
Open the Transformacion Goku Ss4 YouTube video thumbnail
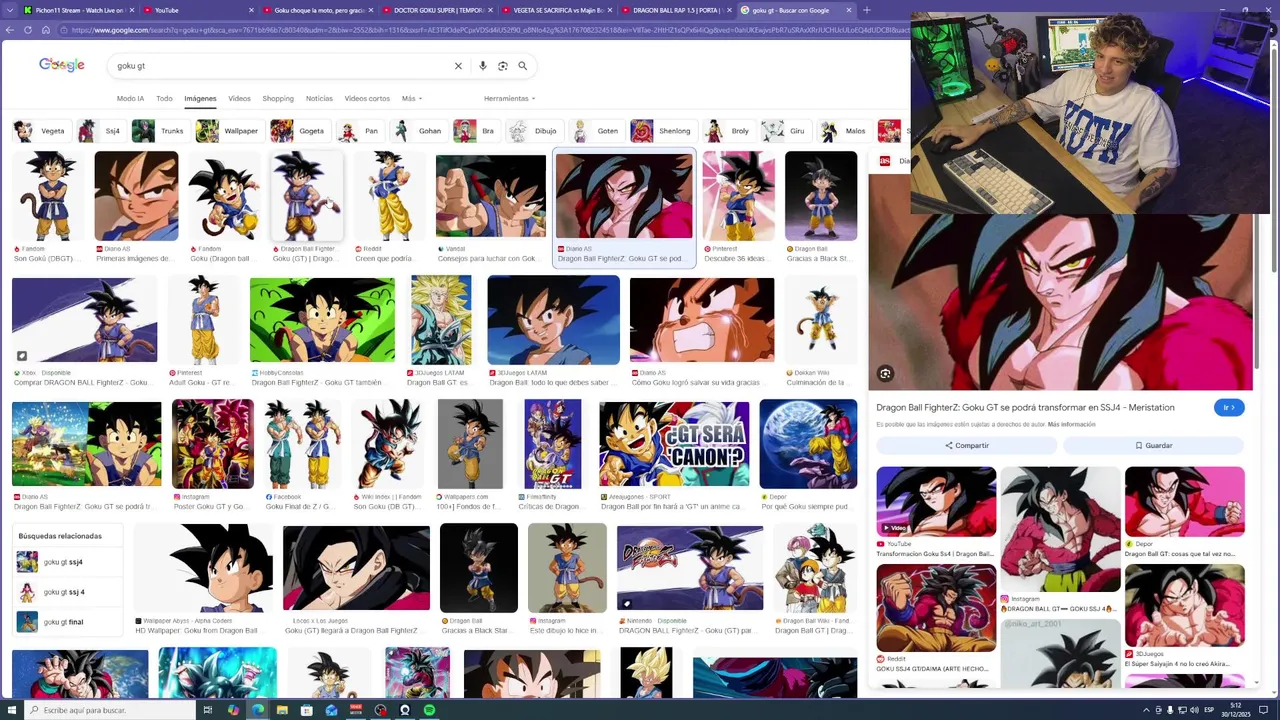pos(936,502)
